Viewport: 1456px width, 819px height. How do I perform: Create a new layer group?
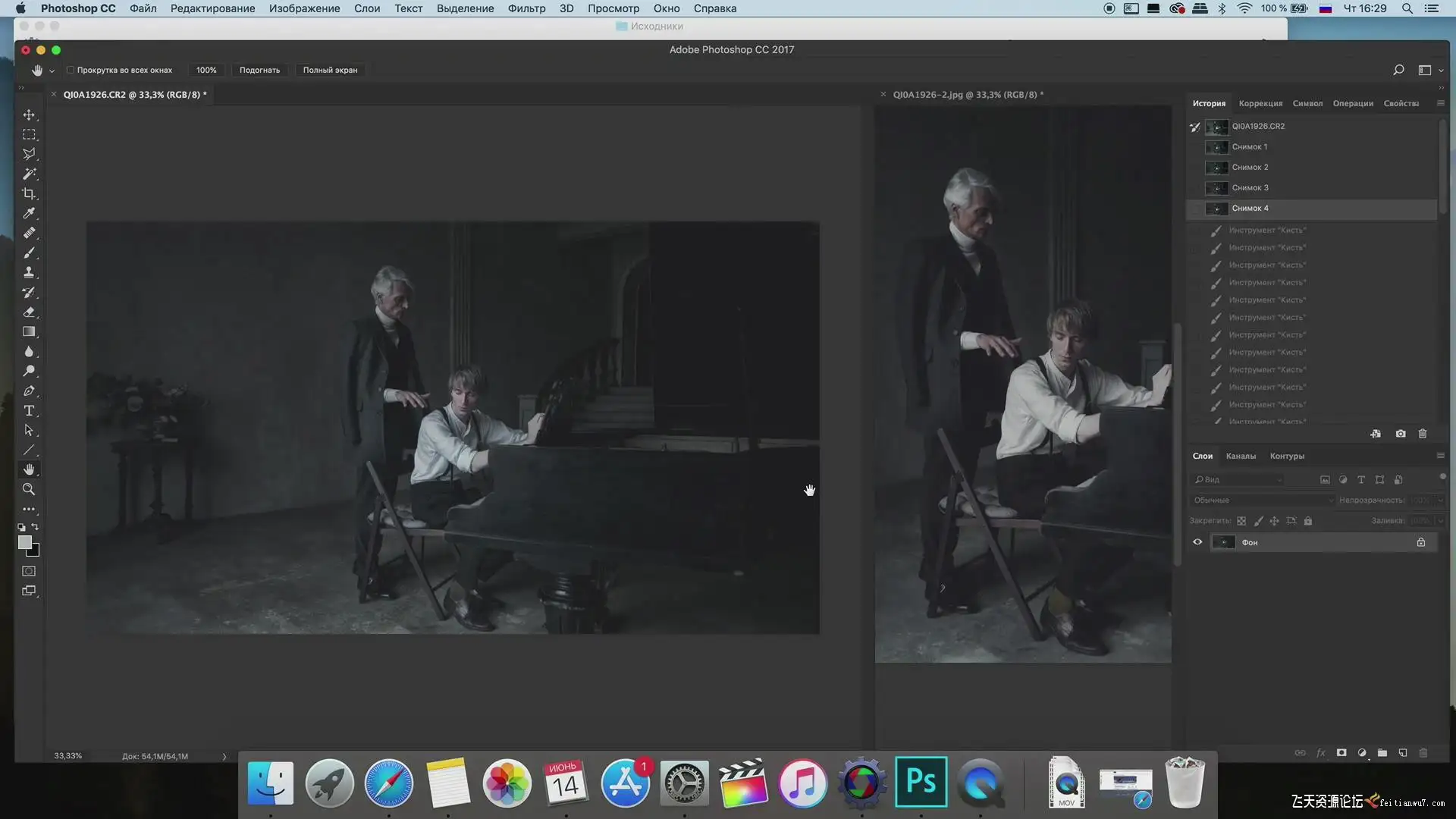[1382, 753]
